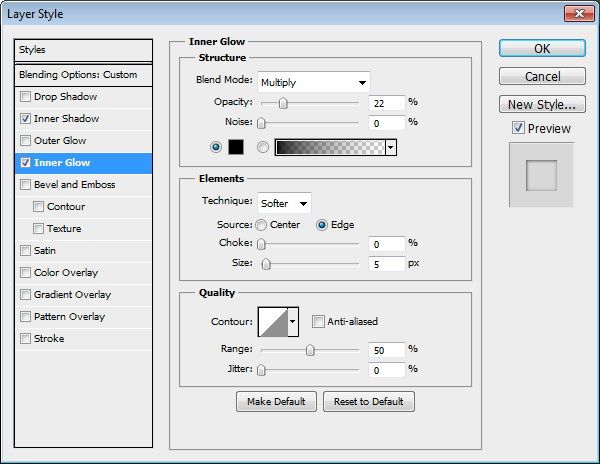Turn on the Satin checkbox

25,251
